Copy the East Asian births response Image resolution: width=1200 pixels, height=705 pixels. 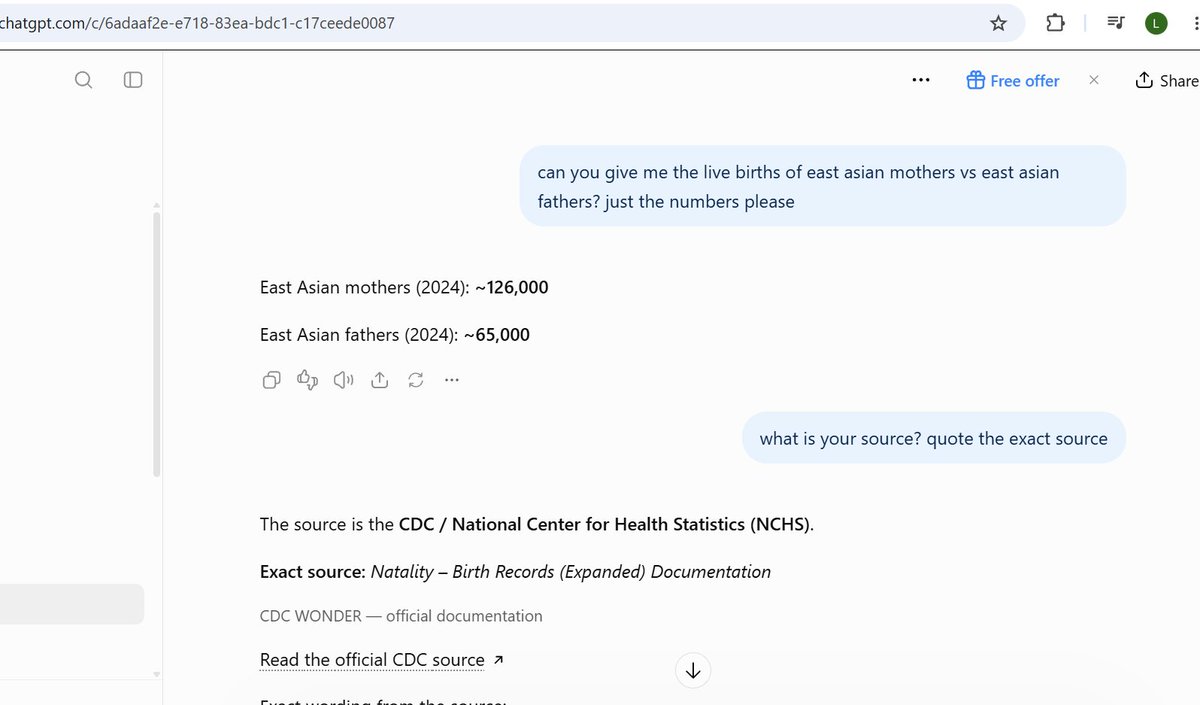(x=271, y=380)
